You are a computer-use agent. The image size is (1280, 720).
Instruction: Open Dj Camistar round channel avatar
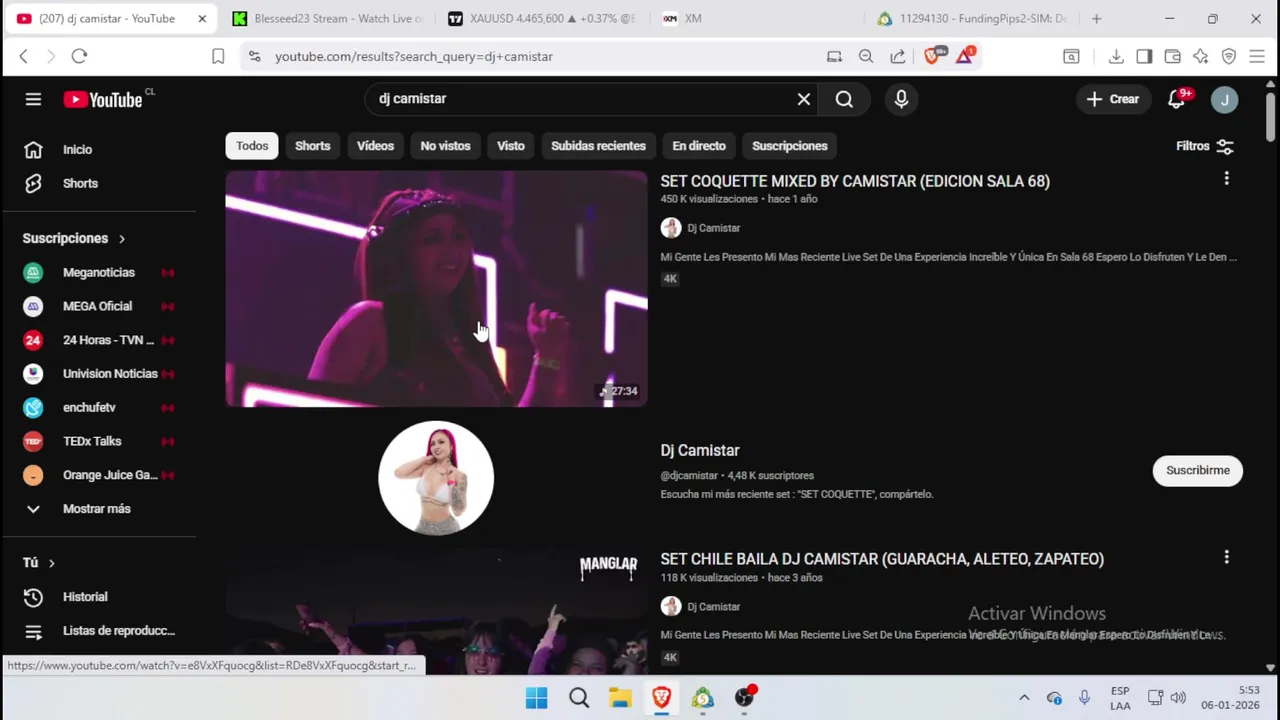[436, 478]
